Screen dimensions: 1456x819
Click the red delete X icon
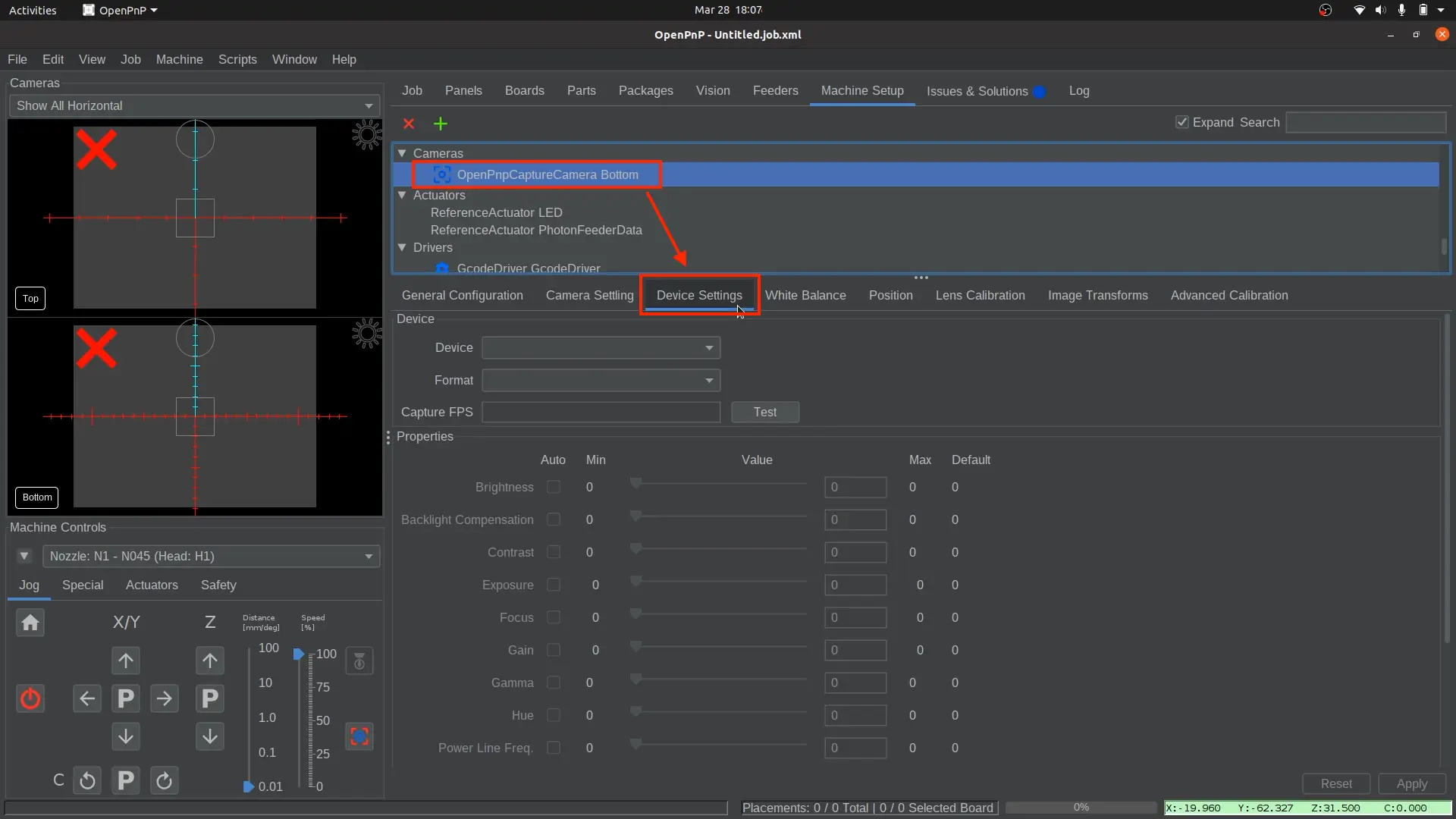[x=409, y=124]
